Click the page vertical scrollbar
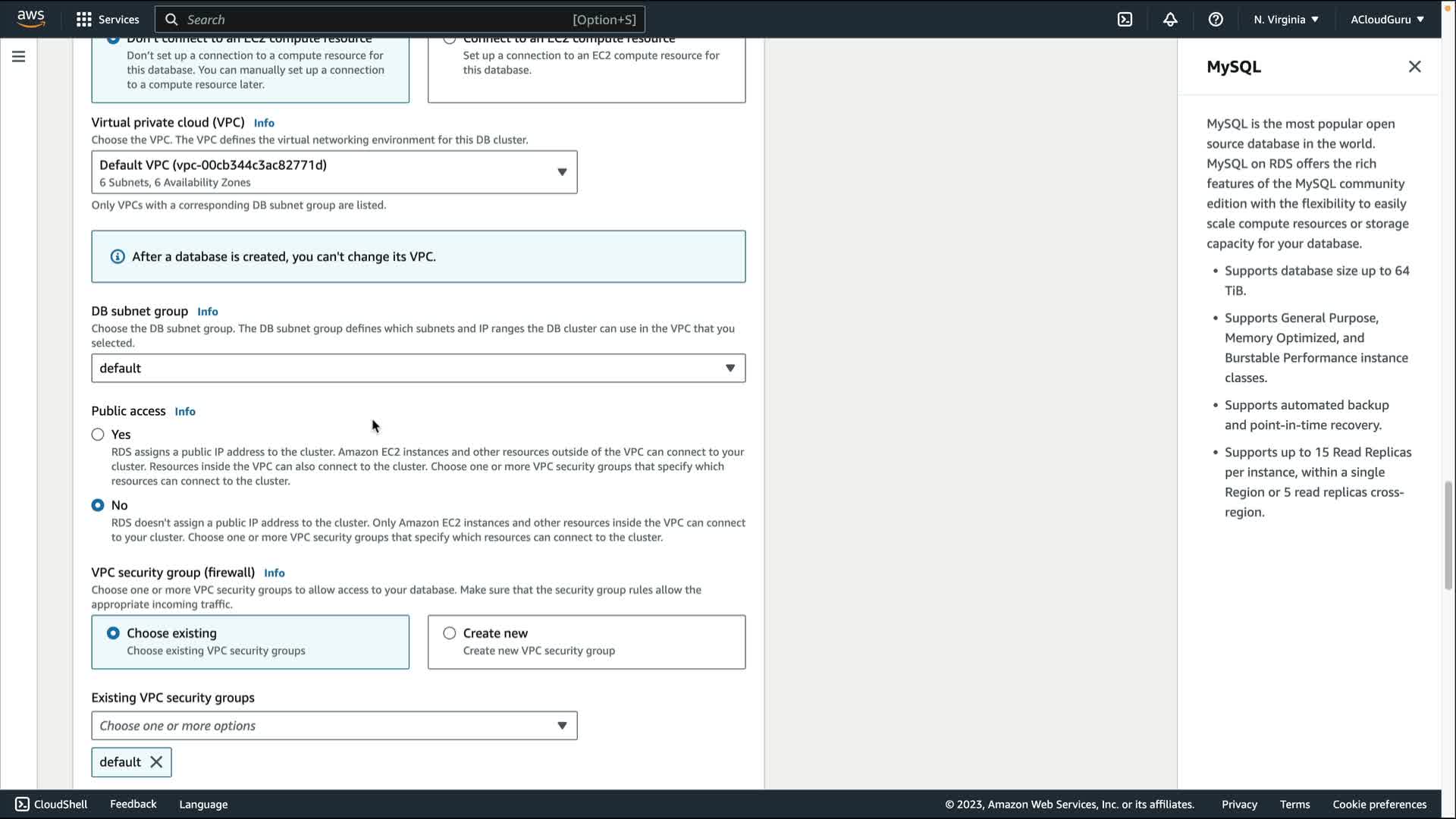Image resolution: width=1456 pixels, height=819 pixels. 1448,535
